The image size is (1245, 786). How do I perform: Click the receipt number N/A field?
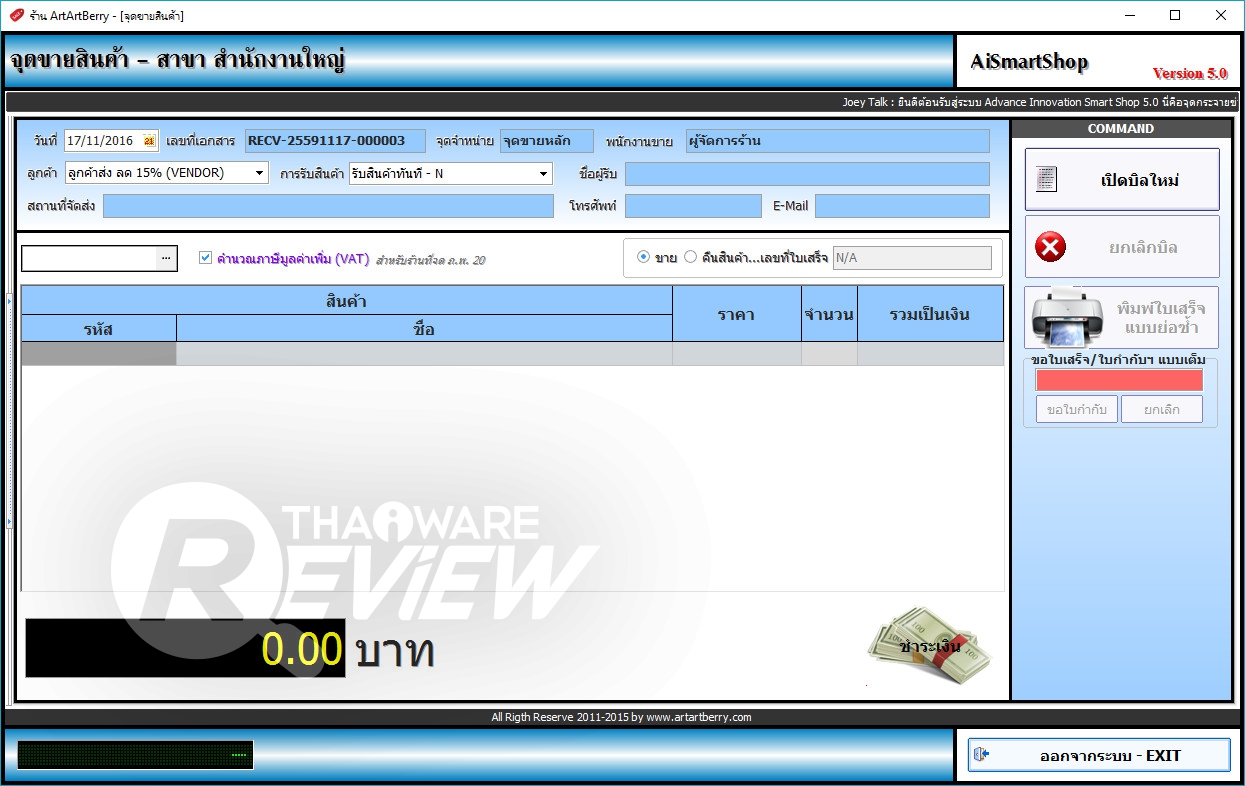(912, 258)
